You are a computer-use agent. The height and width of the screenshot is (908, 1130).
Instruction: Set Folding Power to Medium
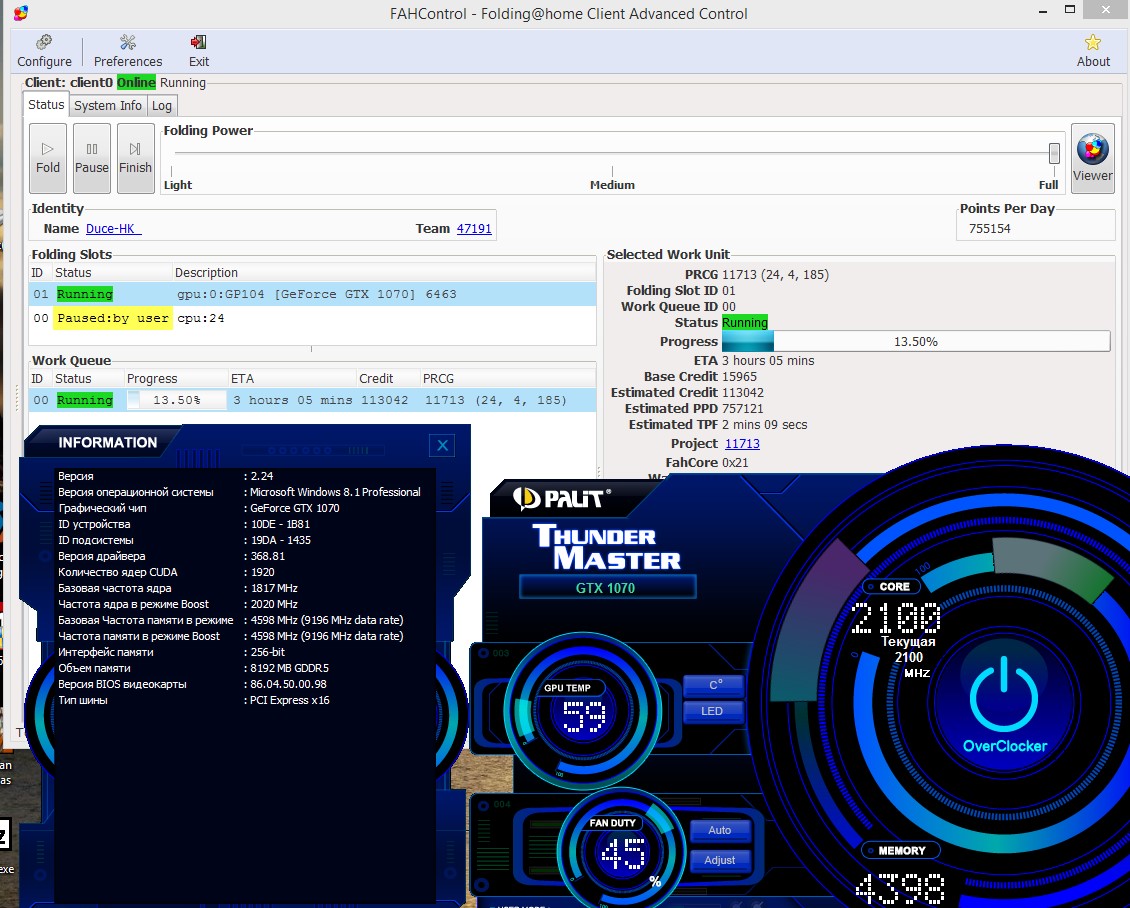[612, 184]
